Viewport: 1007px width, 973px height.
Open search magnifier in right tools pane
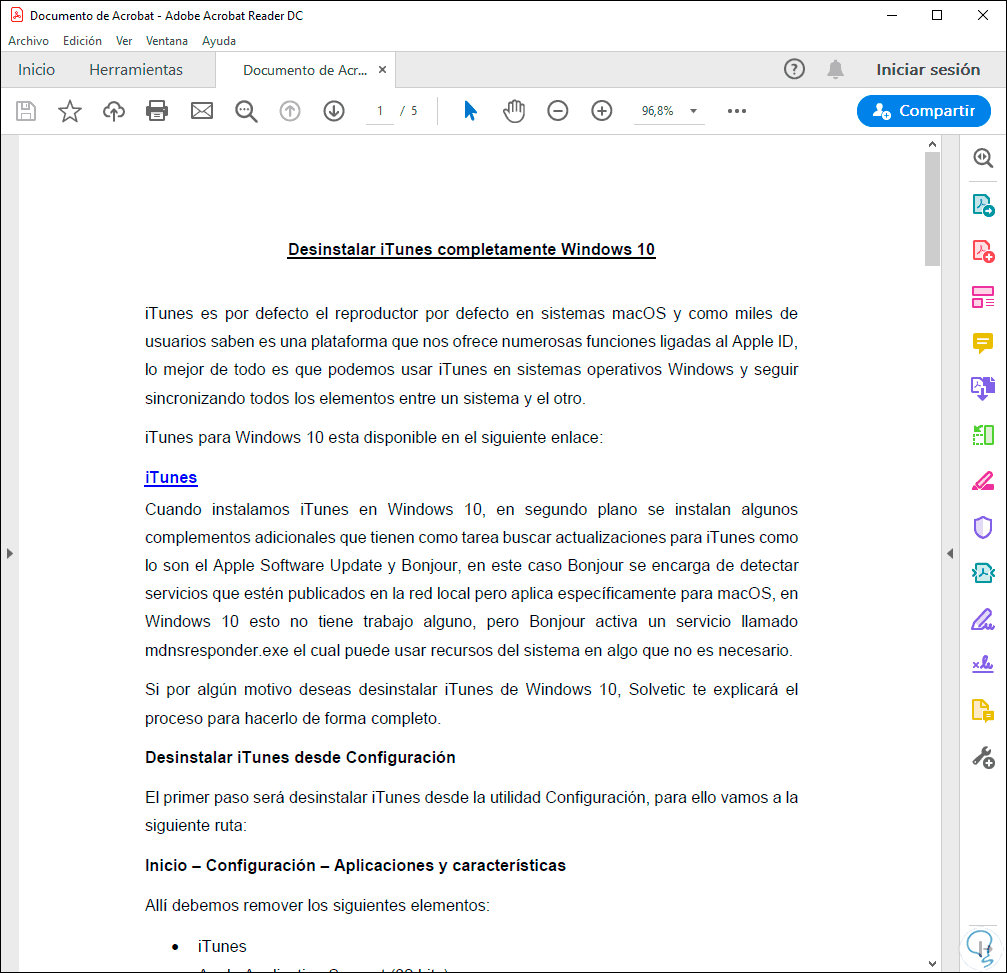(983, 158)
